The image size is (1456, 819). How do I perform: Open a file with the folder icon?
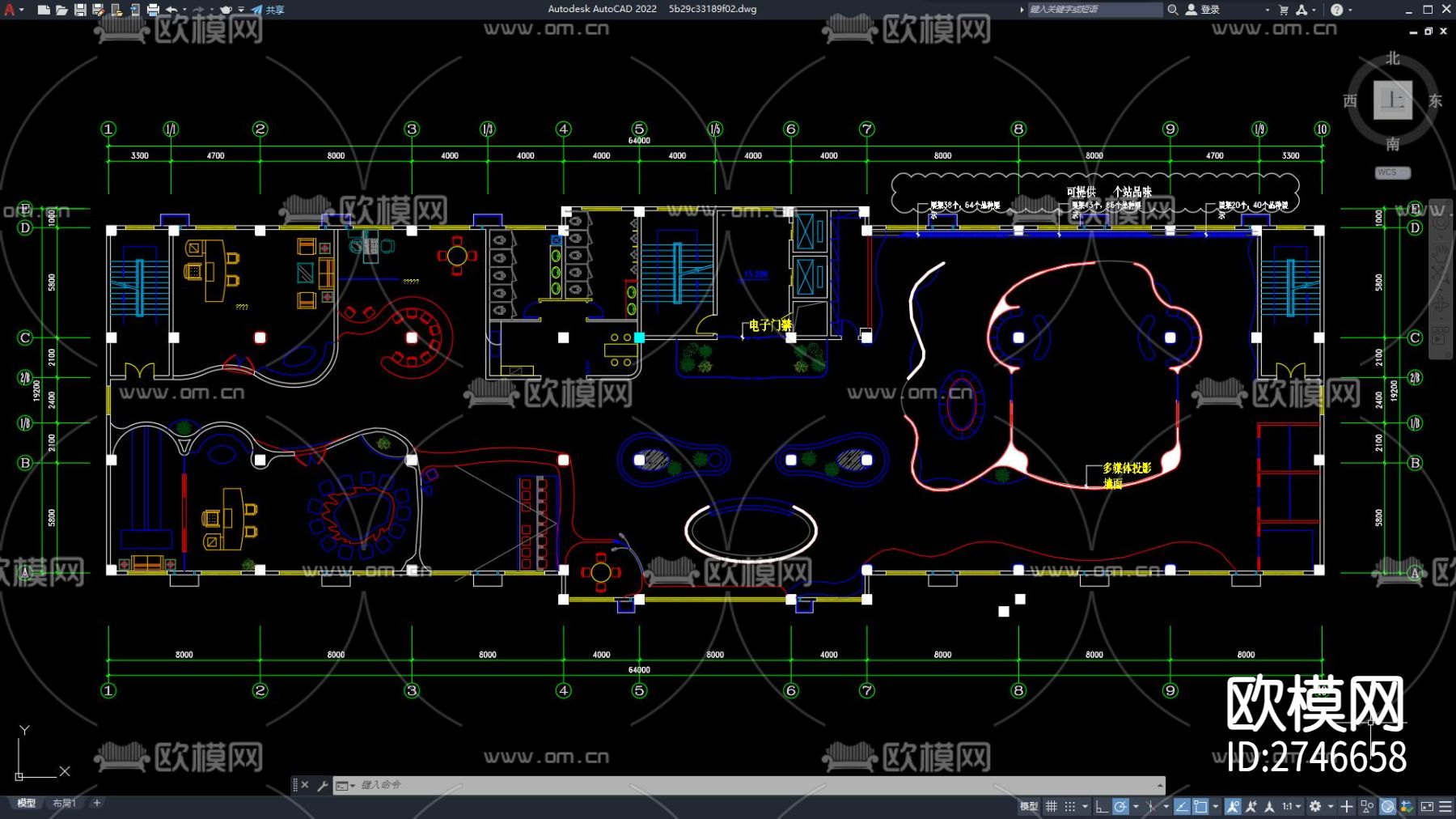61,10
